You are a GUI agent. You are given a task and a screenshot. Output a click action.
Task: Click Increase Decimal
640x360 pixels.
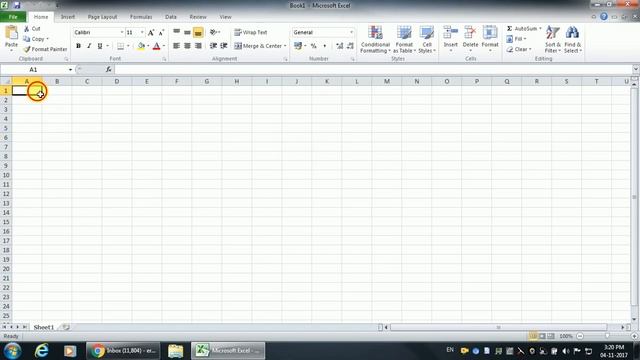tap(340, 46)
